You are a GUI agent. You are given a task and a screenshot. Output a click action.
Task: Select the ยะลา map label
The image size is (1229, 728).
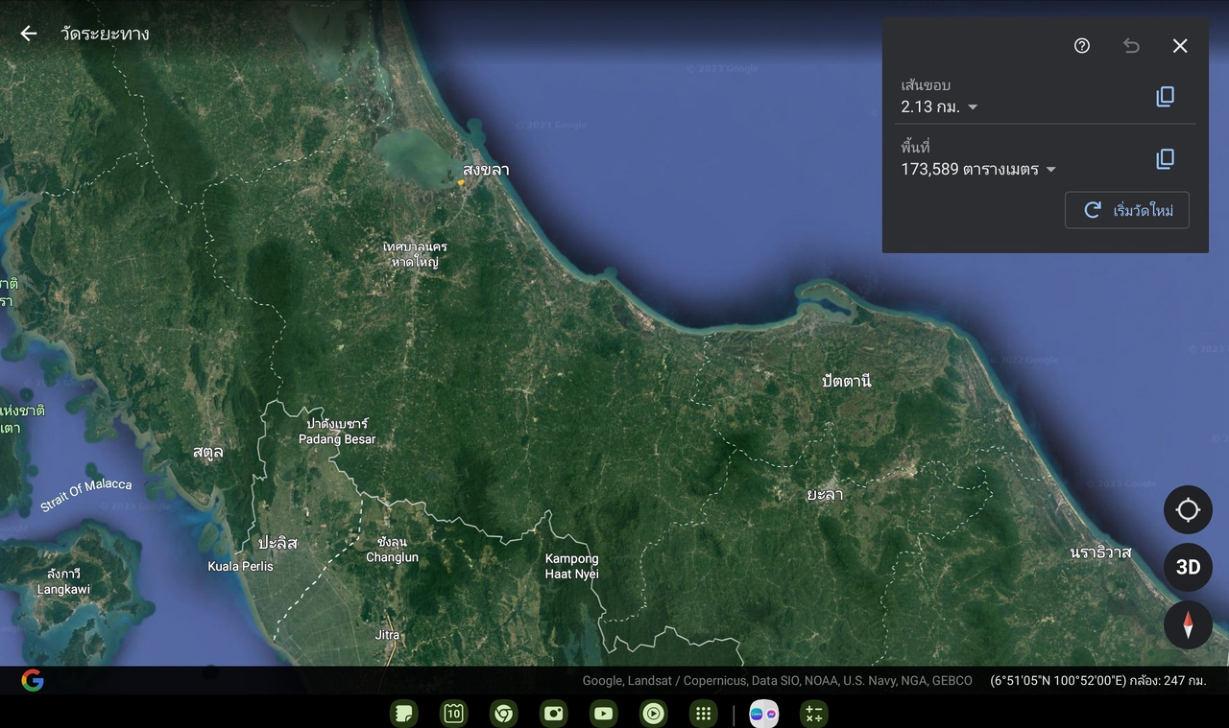tap(825, 494)
